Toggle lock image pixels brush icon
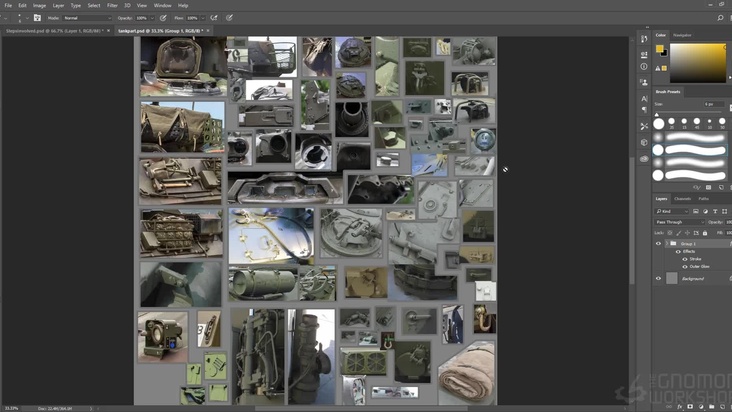 (679, 232)
